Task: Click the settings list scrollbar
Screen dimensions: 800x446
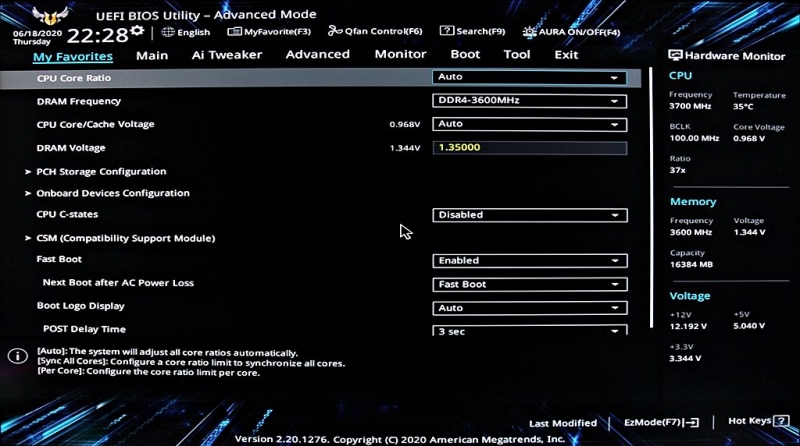Action: pyautogui.click(x=651, y=197)
